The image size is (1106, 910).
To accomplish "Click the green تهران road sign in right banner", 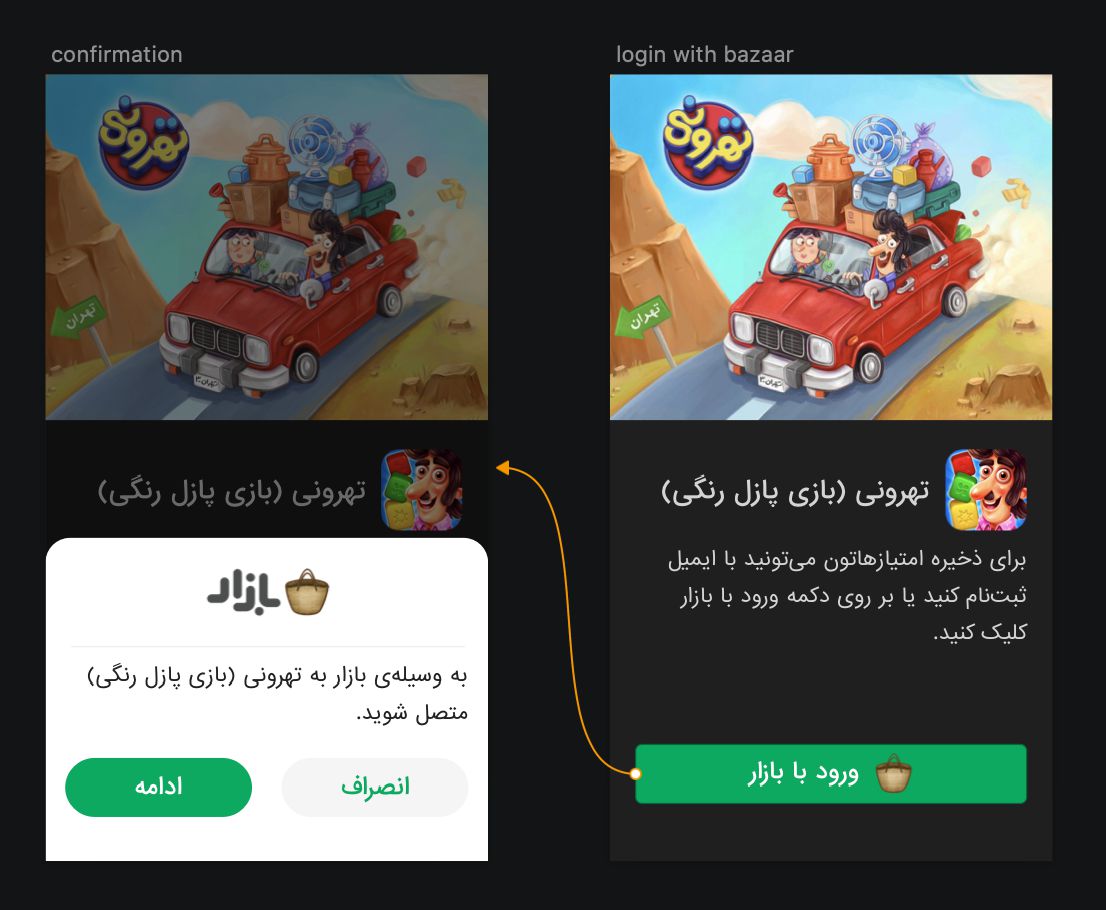I will click(641, 317).
